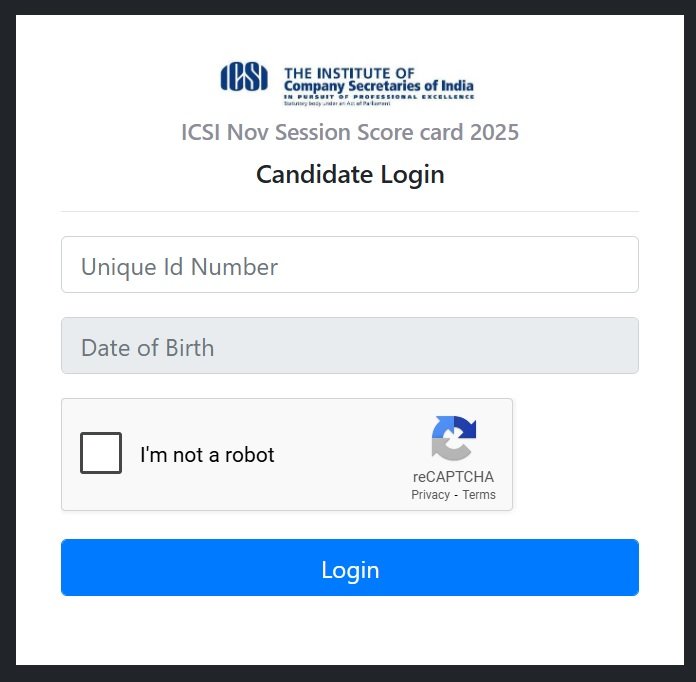Click the "In pursuit of professional excellence" tagline
This screenshot has height=682, width=696.
tap(379, 96)
